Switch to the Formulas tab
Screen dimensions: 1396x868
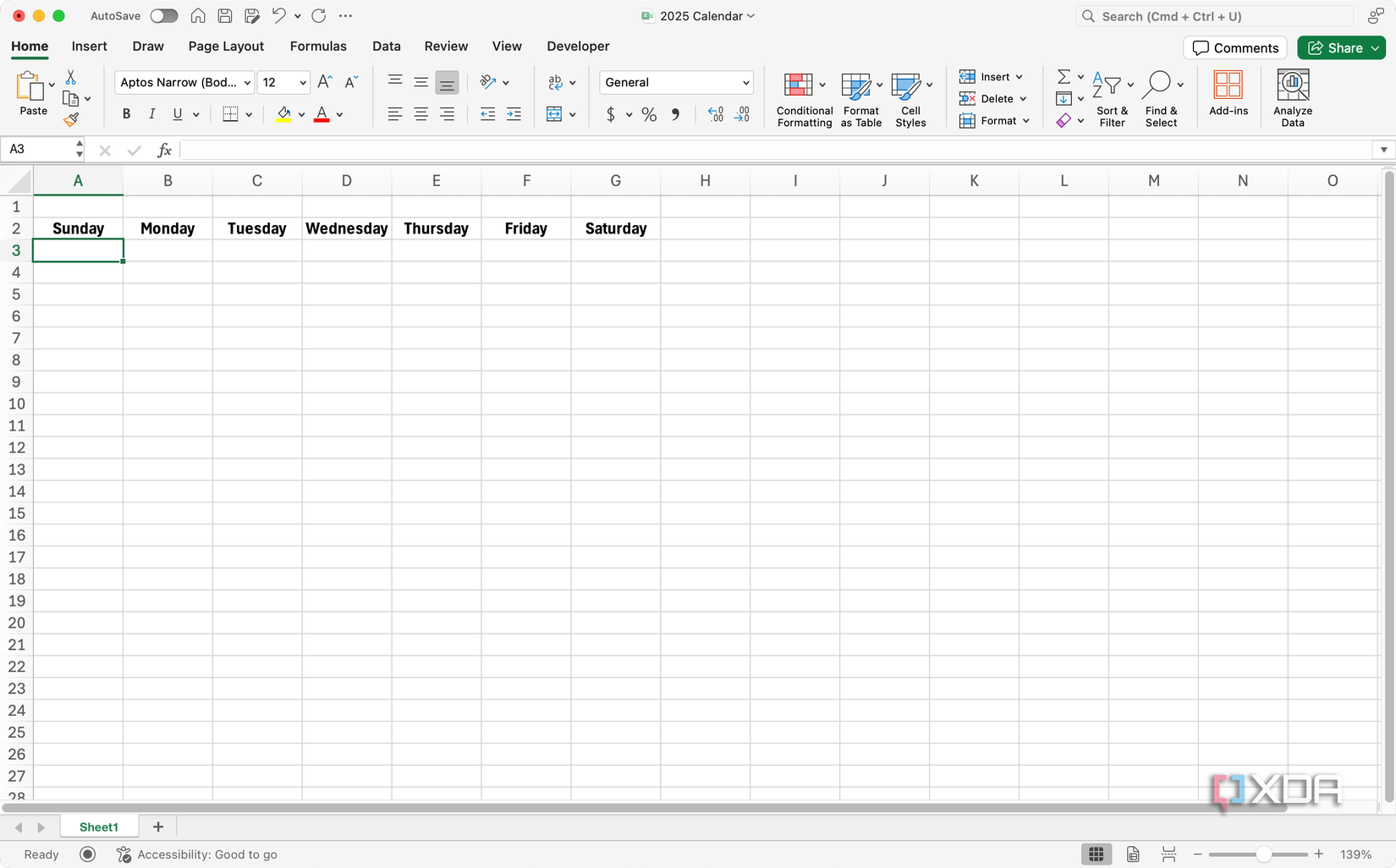[318, 47]
